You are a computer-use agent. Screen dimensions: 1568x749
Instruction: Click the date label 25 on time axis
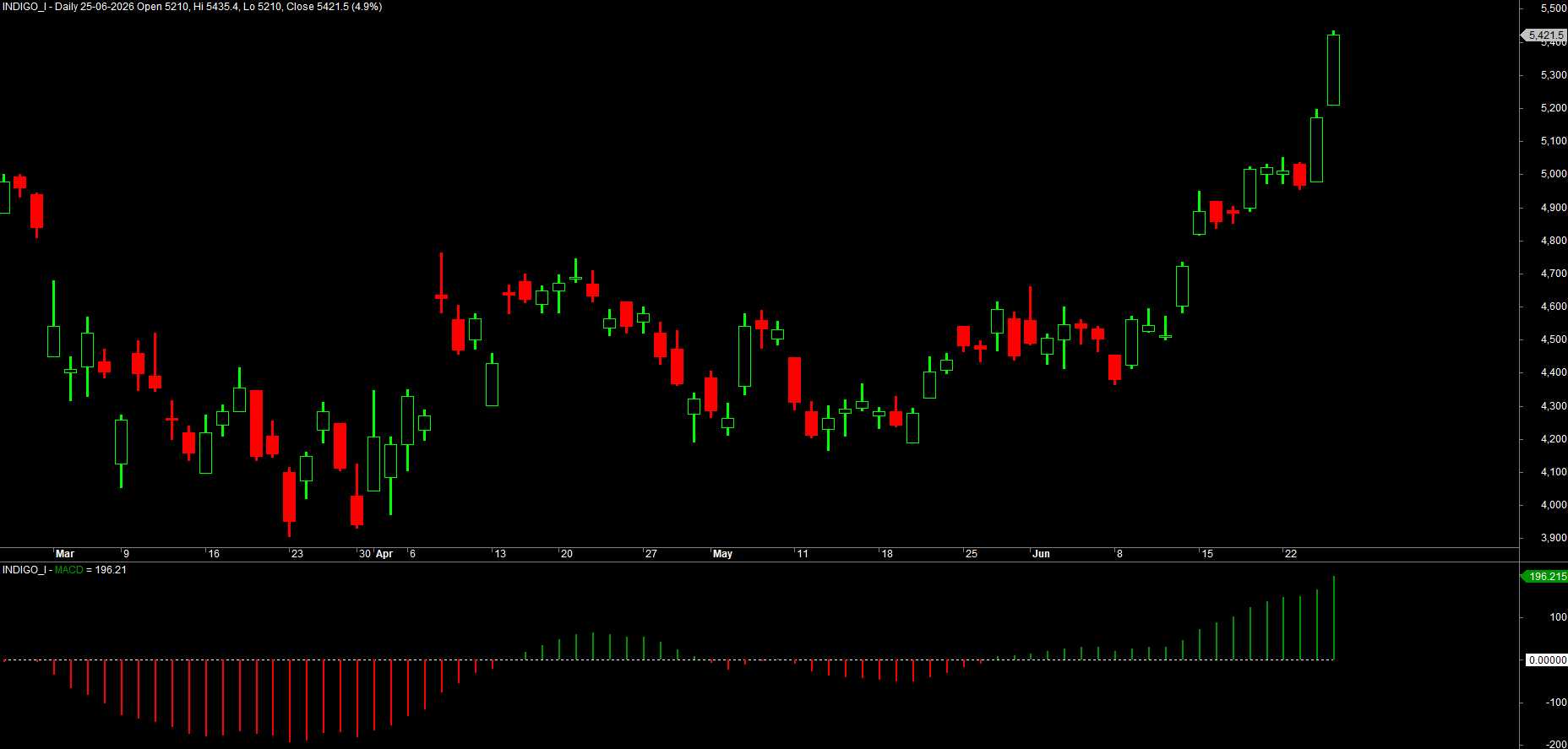click(972, 554)
